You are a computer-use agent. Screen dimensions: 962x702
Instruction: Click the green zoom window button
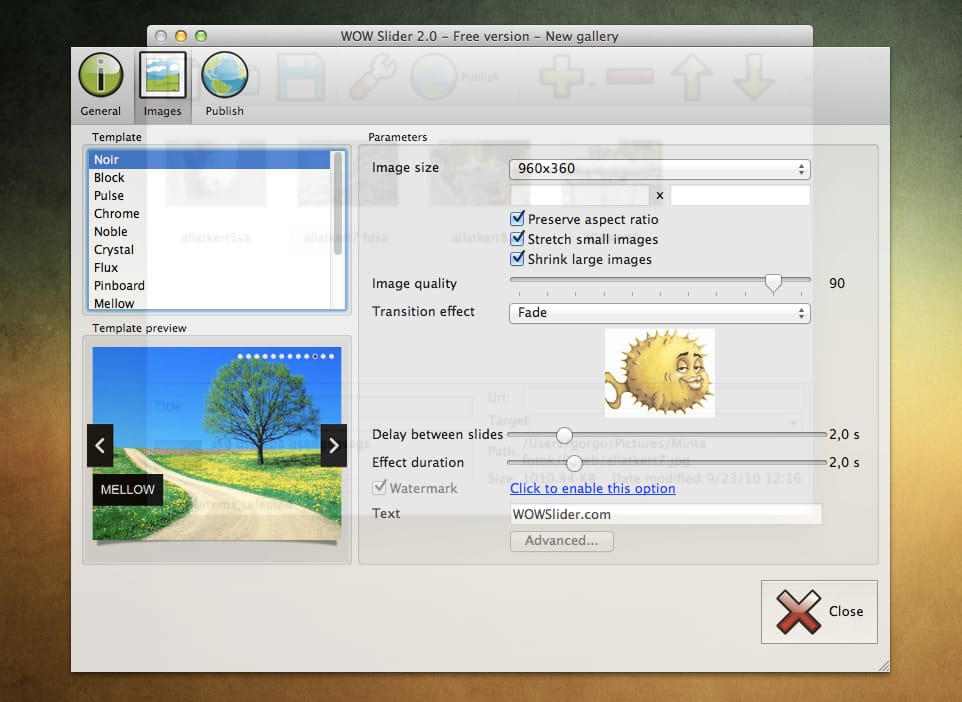click(x=201, y=36)
